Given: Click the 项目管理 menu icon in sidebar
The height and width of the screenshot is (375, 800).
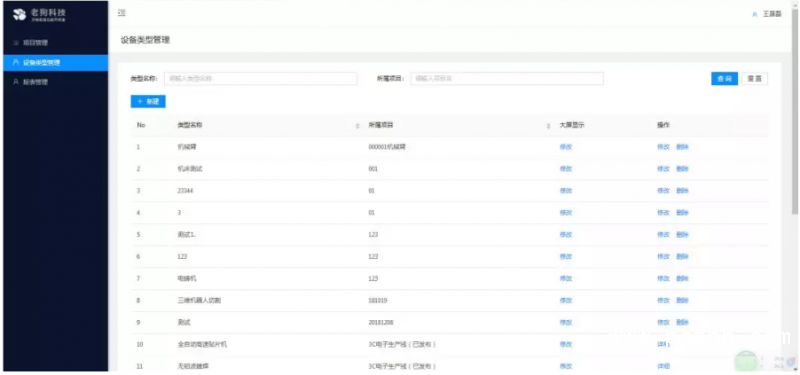Looking at the screenshot, I should tap(16, 43).
